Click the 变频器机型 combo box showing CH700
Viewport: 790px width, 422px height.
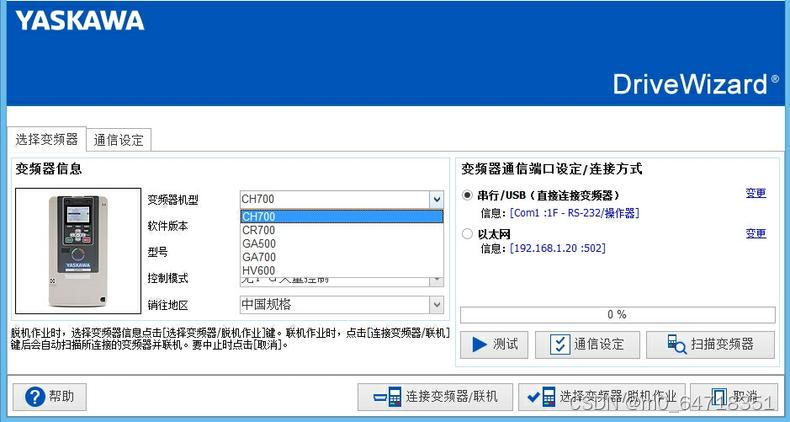pos(342,199)
